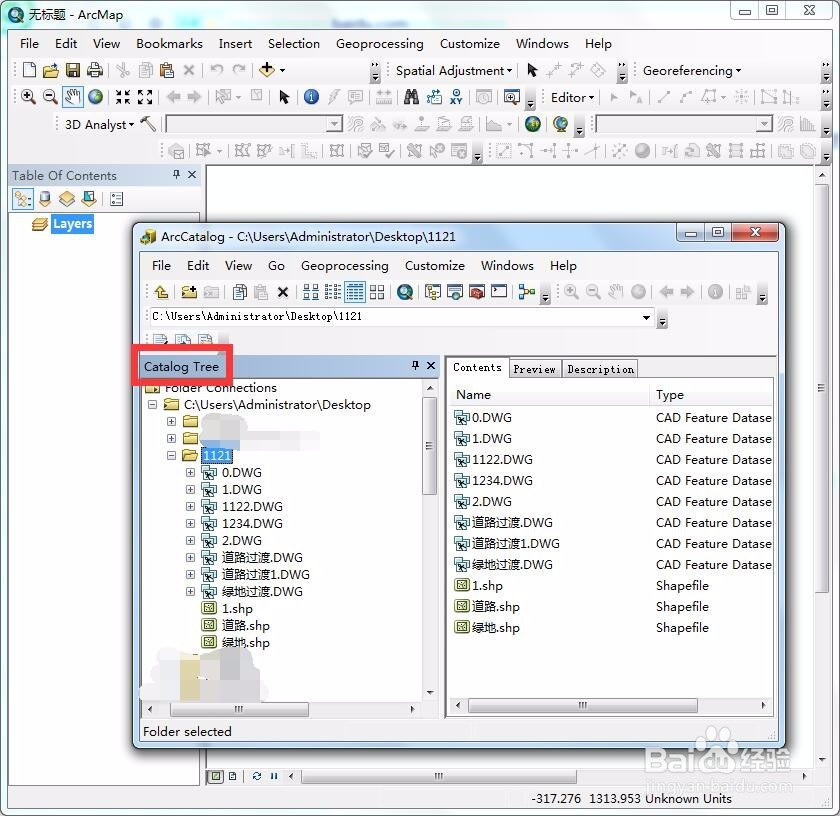Expand 0.DWG in Catalog Tree

click(x=190, y=473)
